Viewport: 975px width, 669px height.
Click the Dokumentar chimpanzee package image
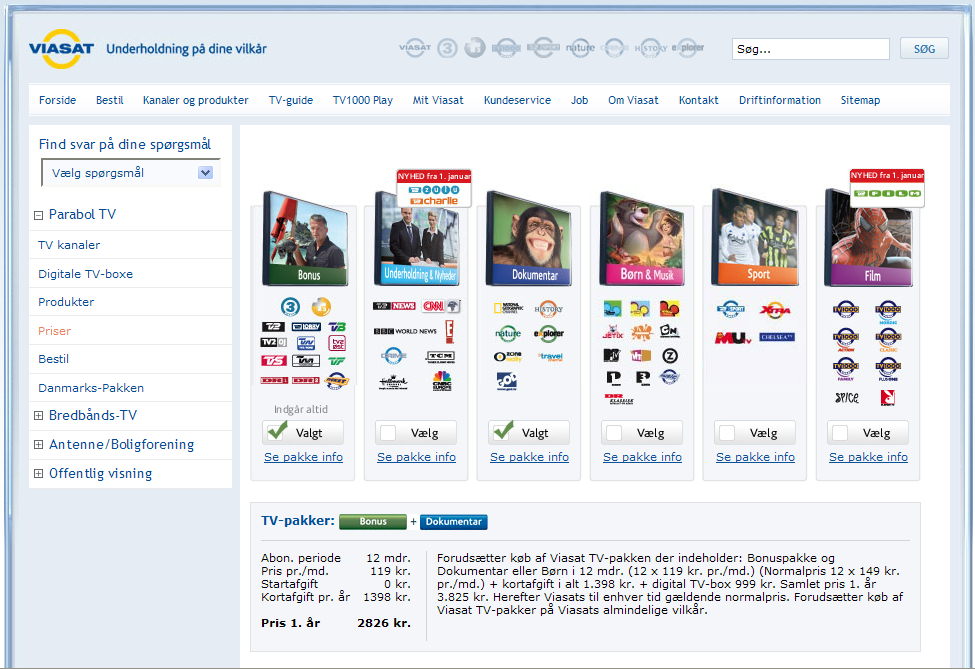pos(529,239)
